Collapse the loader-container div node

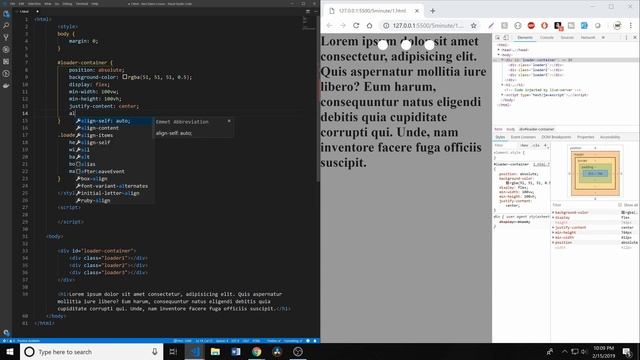(502, 60)
